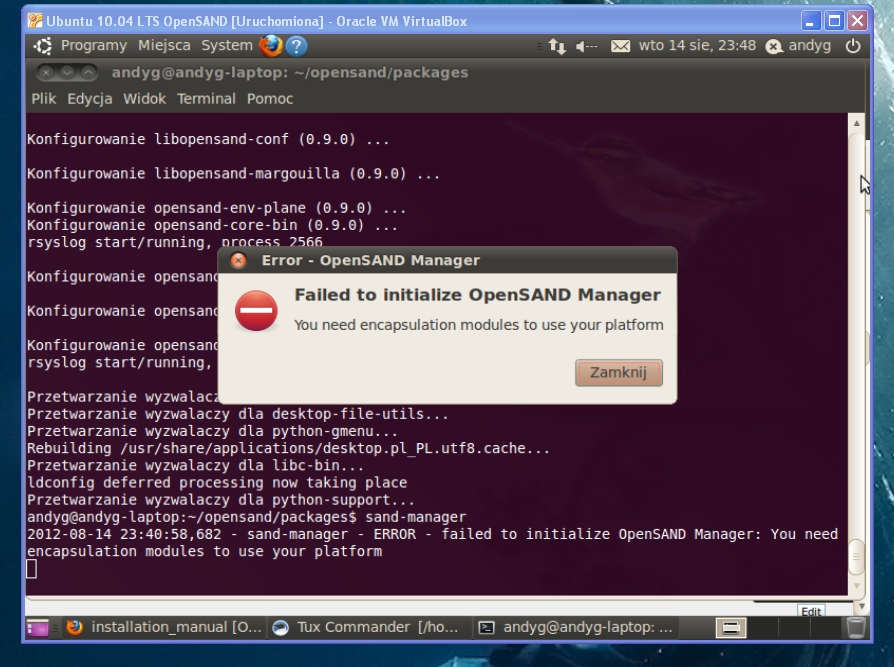The image size is (894, 667).
Task: Click the Firefox icon in taskbar item
Action: (75, 627)
